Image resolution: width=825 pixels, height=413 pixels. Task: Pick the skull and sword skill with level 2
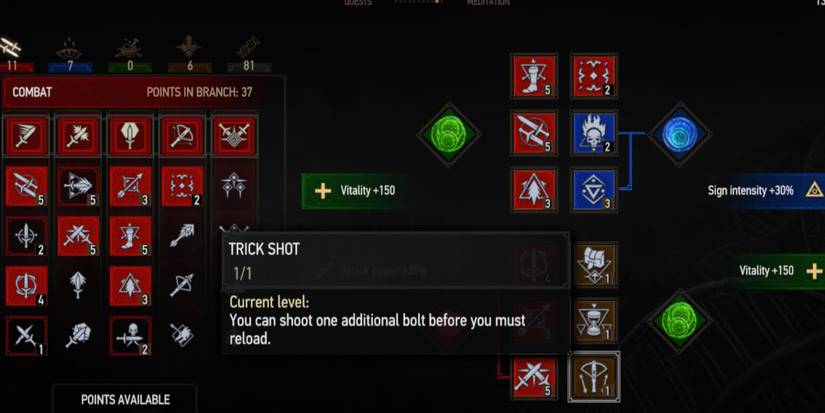click(x=130, y=336)
